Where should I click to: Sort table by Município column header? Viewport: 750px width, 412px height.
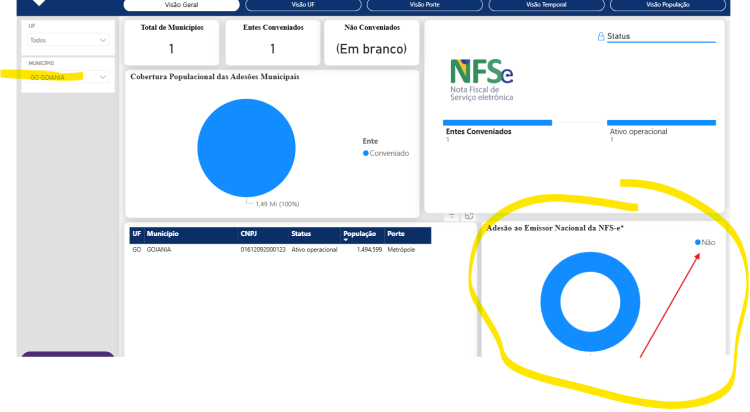163,234
